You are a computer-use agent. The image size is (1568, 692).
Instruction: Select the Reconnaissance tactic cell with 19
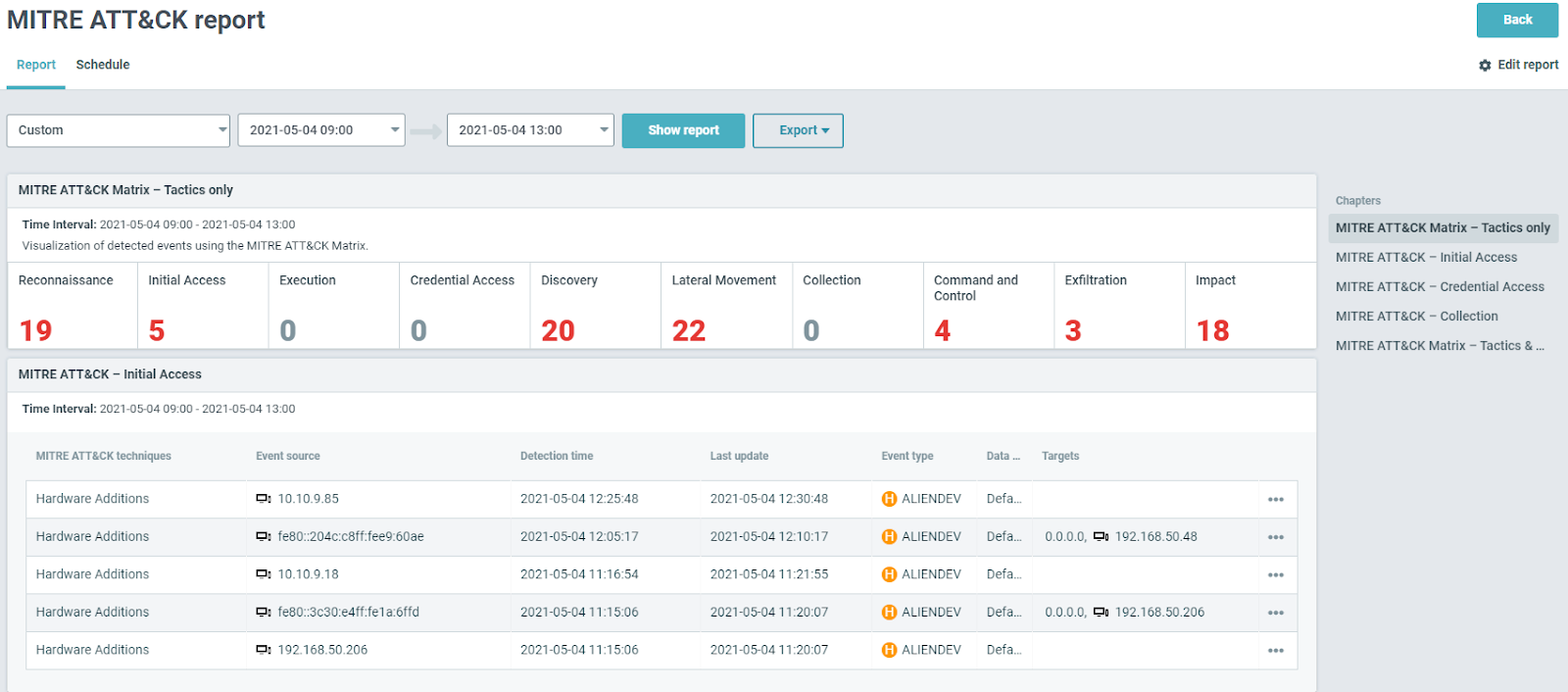(x=73, y=305)
